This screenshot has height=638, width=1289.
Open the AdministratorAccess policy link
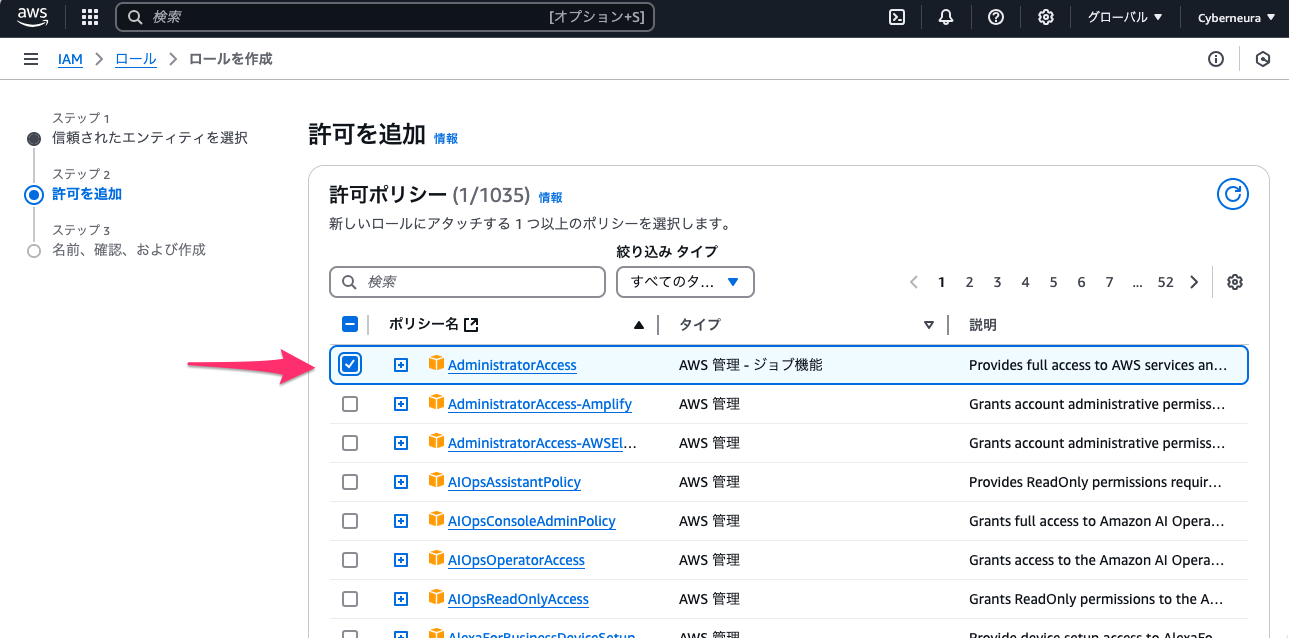(512, 365)
